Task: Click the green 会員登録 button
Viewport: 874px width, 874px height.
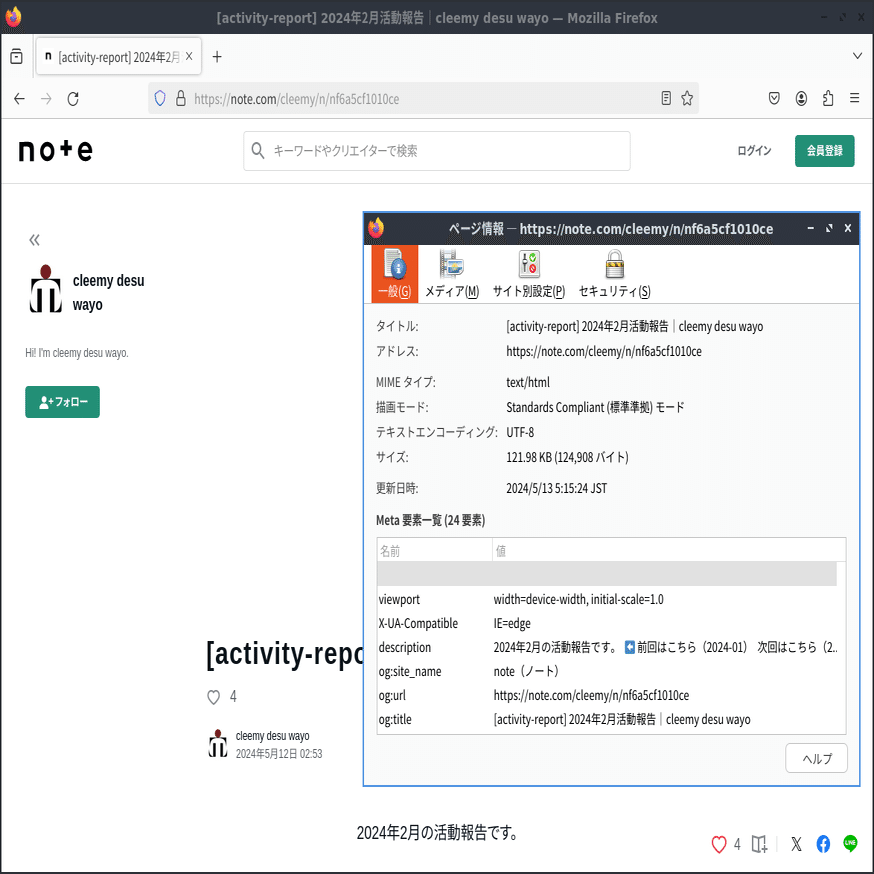Action: tap(824, 150)
